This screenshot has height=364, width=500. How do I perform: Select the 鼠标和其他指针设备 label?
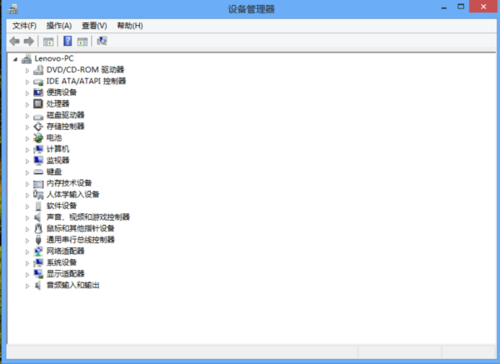(x=80, y=228)
